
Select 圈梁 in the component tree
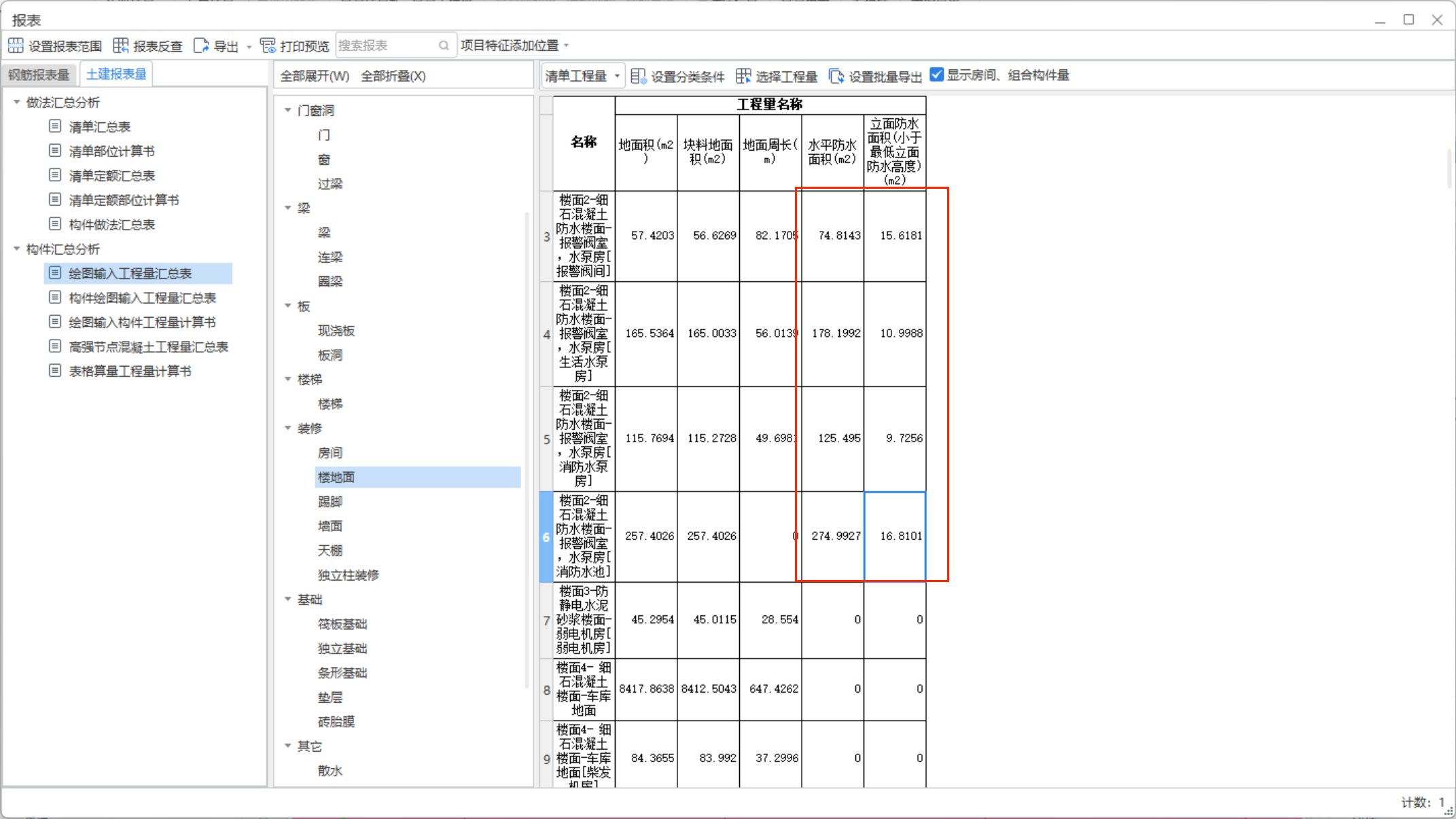[330, 281]
